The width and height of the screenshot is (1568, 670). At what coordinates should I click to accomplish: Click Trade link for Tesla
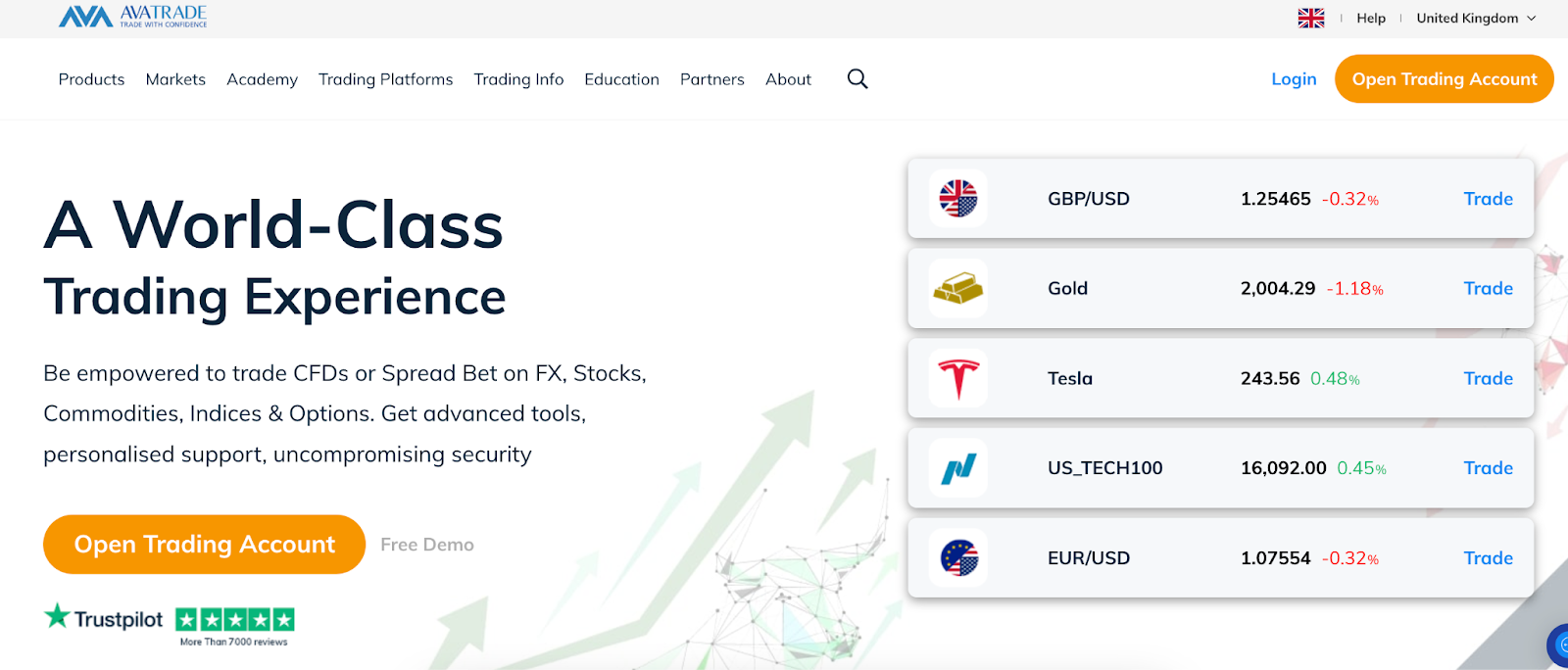tap(1488, 379)
